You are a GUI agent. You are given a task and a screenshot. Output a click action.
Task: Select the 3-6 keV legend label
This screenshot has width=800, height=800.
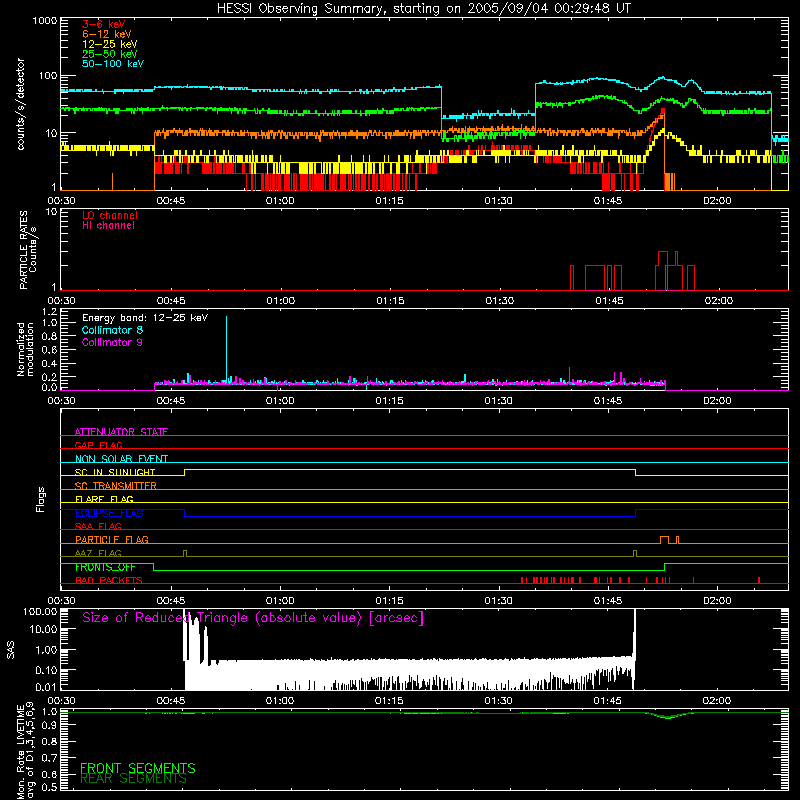[104, 24]
